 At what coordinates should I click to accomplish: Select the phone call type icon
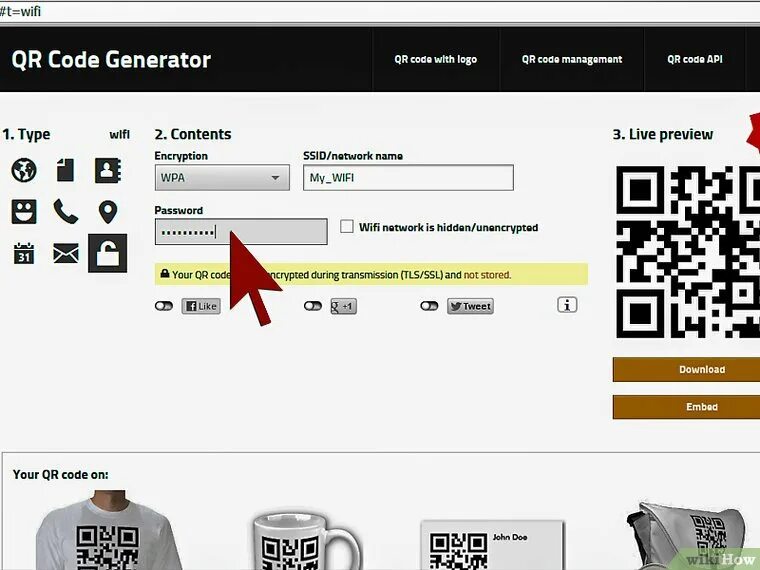[x=65, y=211]
